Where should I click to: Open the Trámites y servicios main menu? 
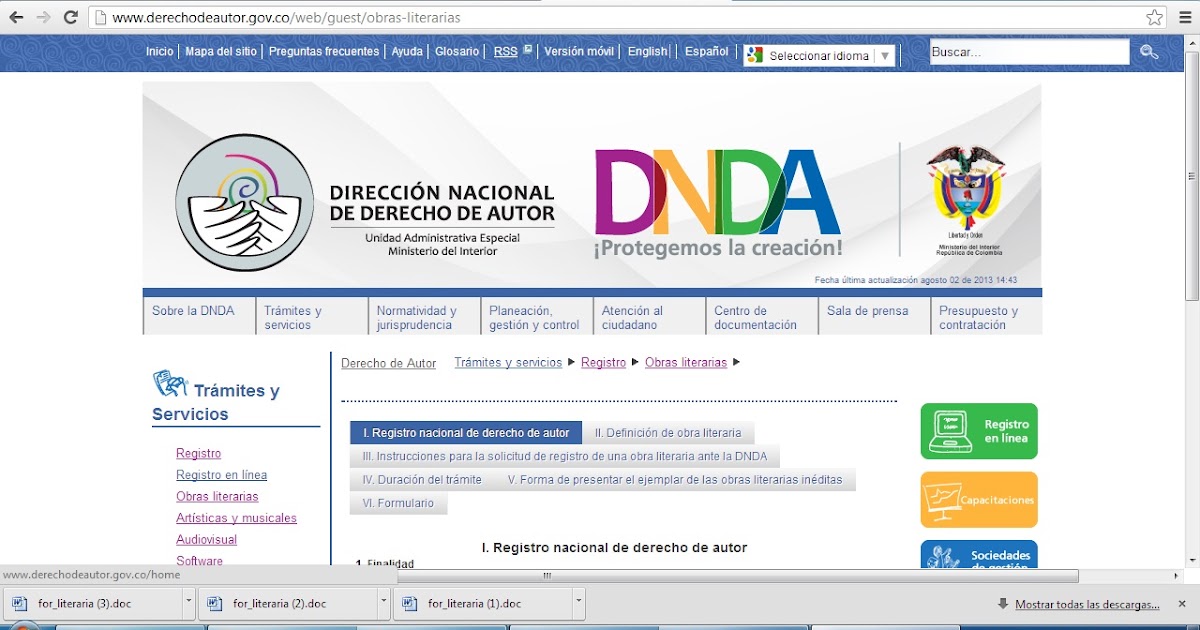[x=311, y=316]
